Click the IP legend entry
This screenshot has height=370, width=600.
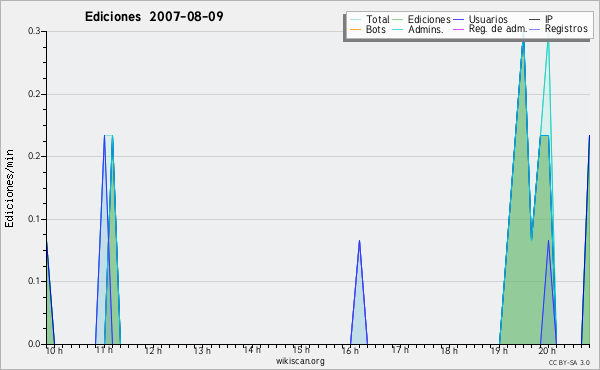click(541, 19)
